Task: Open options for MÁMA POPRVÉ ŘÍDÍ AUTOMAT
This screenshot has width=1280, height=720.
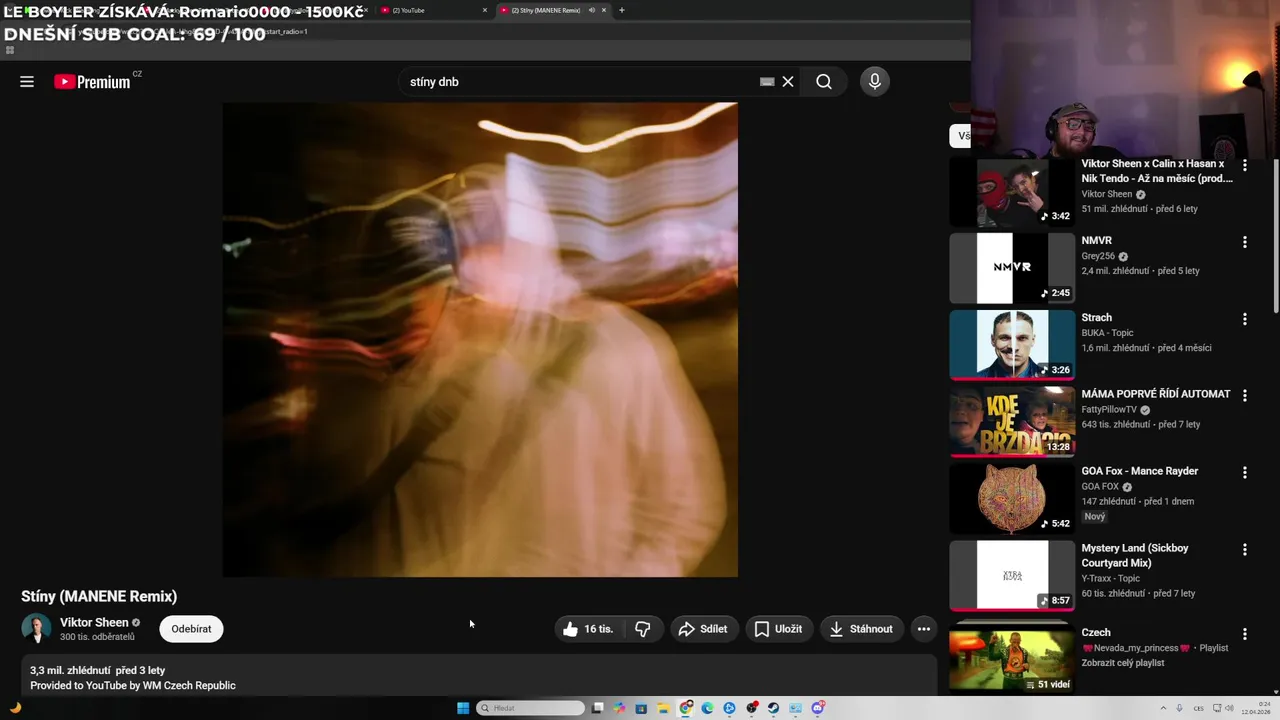Action: [x=1245, y=396]
